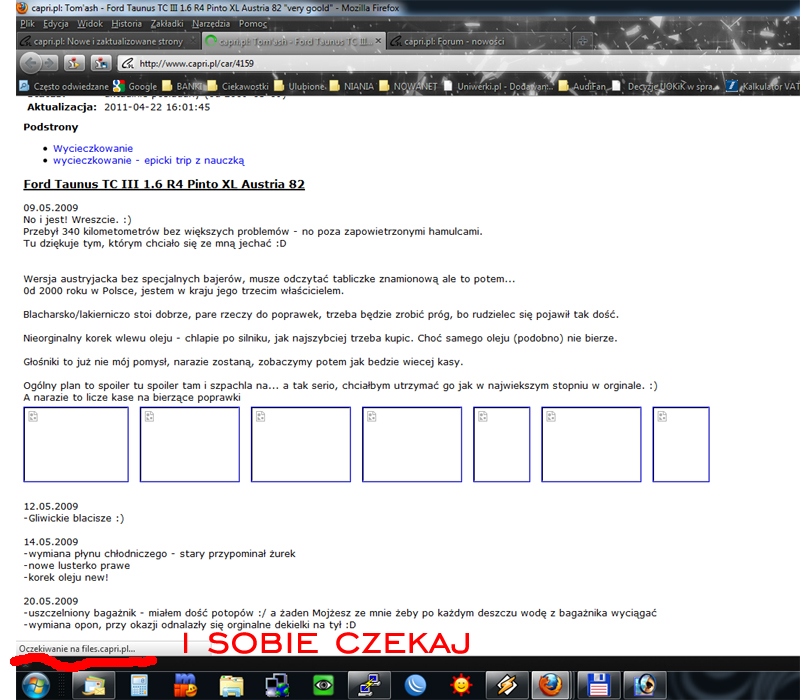The image size is (800, 700).
Task: Open the seventh image placeholder in the gallery
Action: (681, 444)
